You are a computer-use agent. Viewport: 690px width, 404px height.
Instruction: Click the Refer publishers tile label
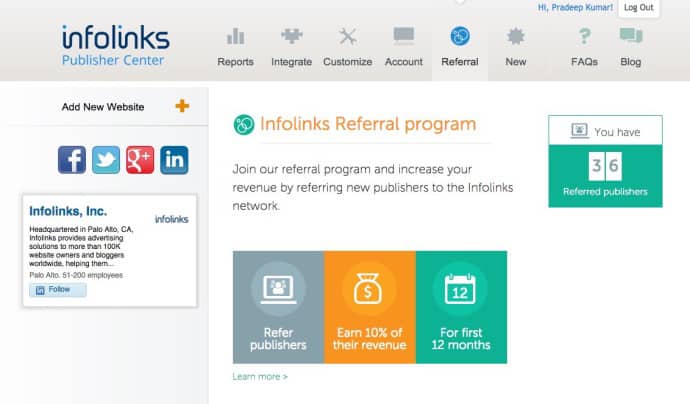(278, 339)
